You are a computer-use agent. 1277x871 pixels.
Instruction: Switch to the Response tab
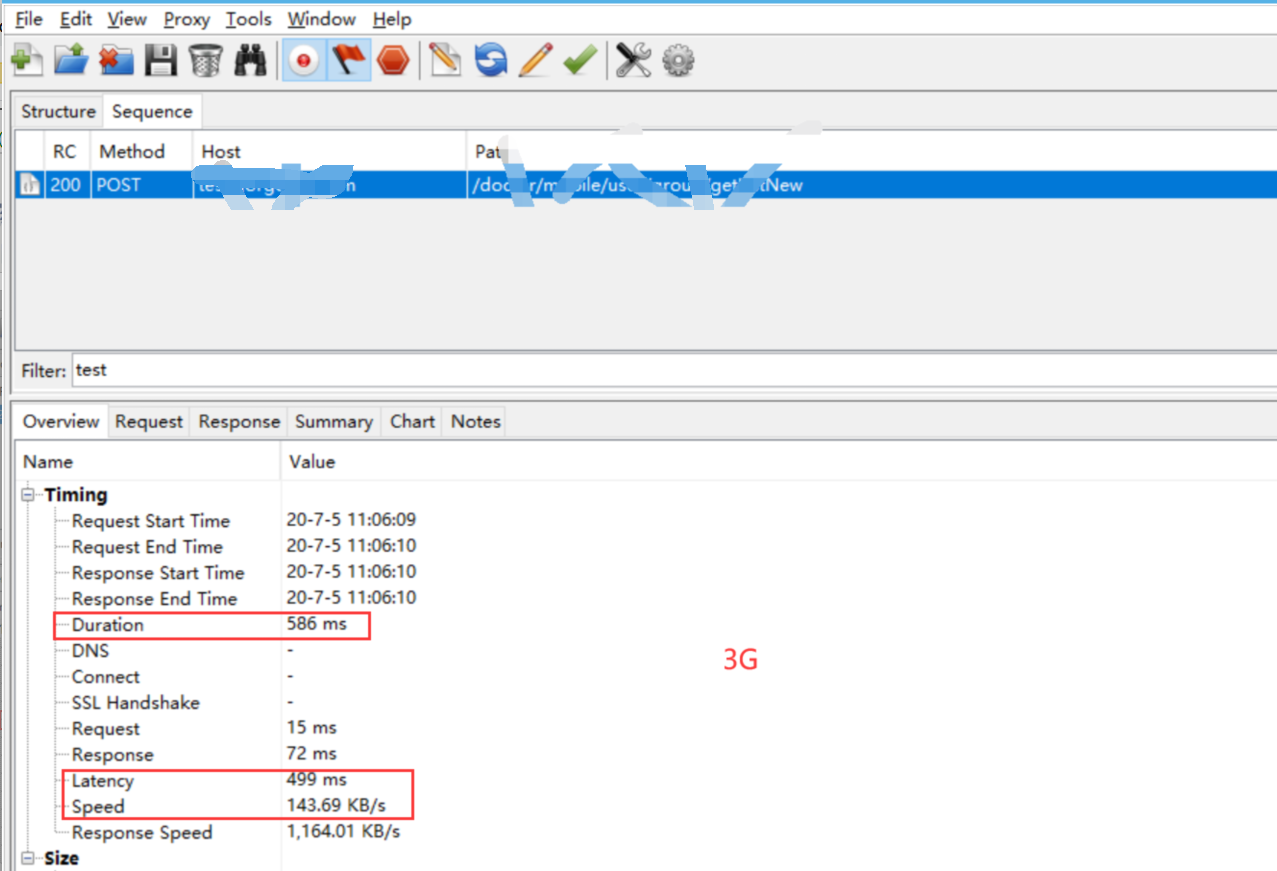pos(239,422)
